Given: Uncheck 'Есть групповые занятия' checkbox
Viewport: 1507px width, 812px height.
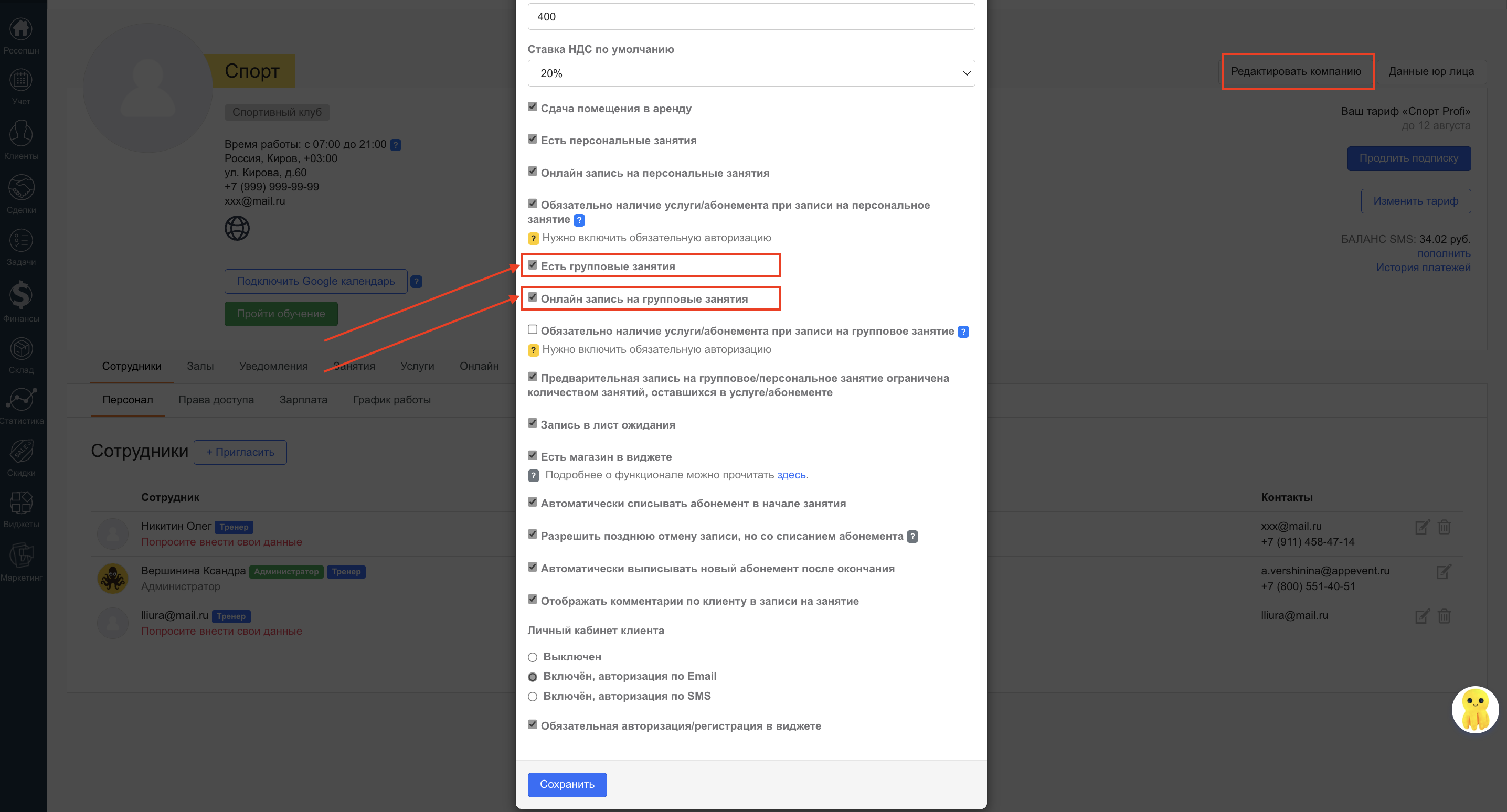Looking at the screenshot, I should click(533, 265).
